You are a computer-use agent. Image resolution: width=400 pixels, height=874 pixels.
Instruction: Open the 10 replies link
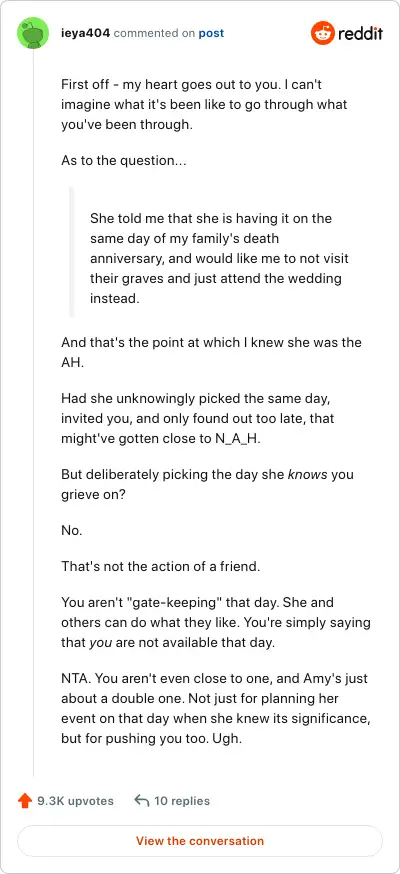(x=182, y=801)
